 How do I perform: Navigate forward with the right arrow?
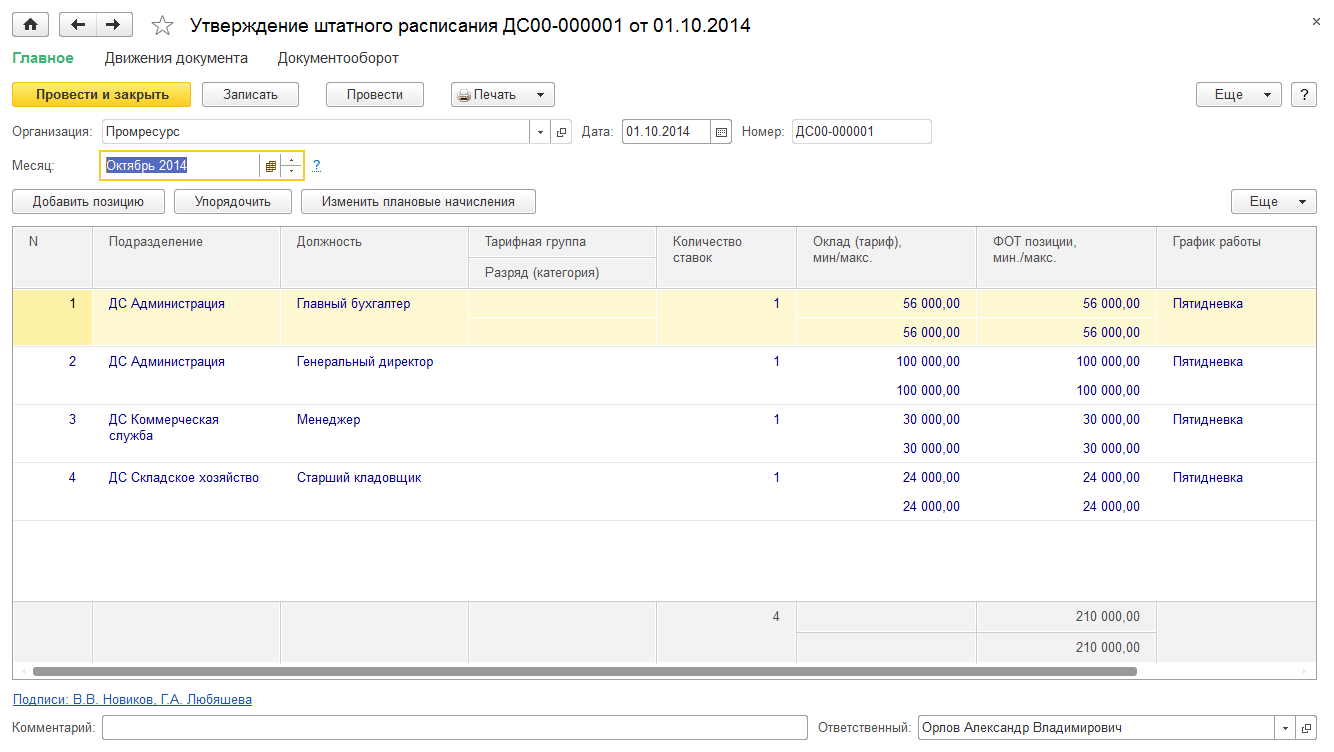click(114, 25)
